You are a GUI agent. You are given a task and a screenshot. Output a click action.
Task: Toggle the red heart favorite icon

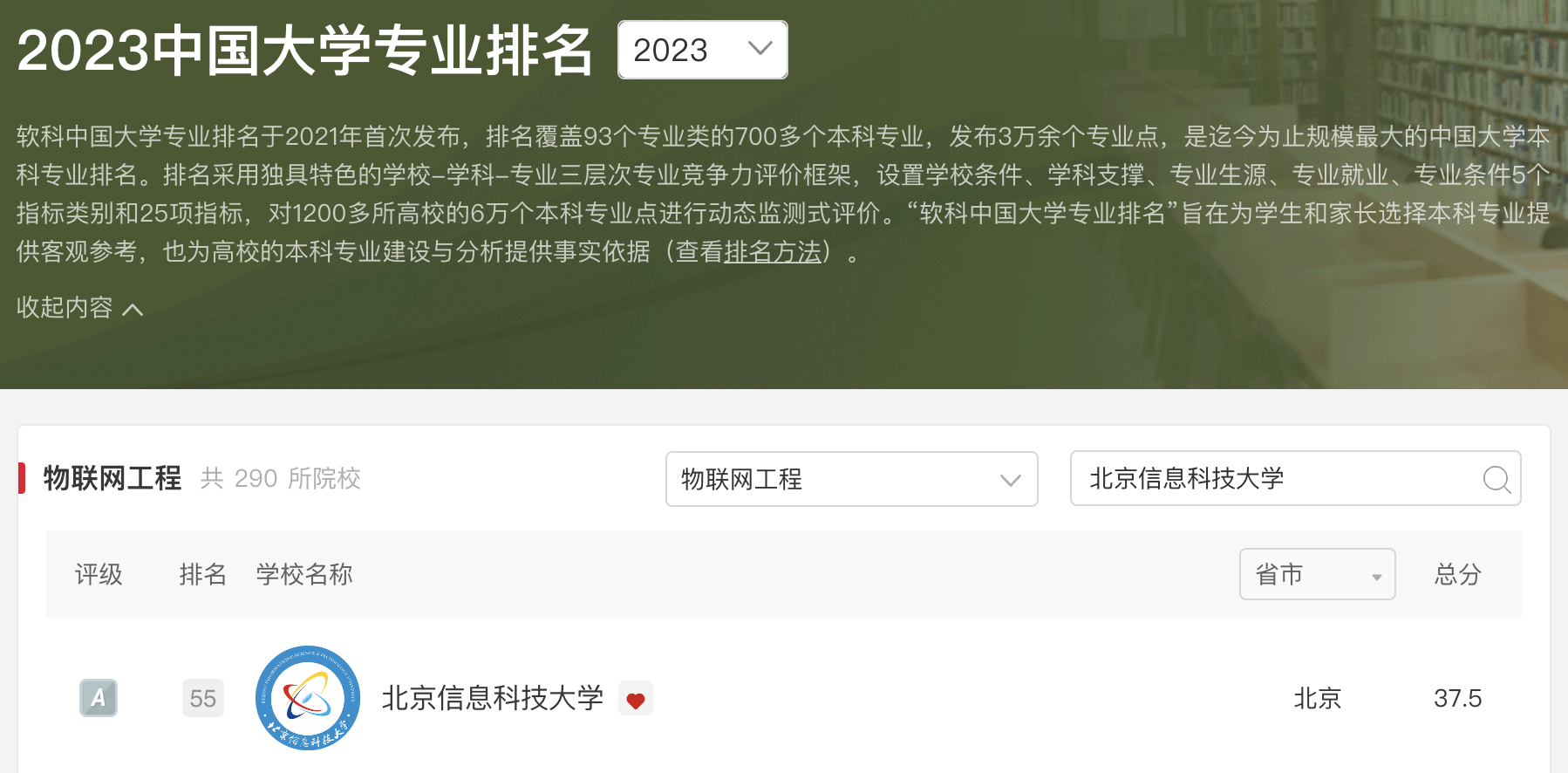636,699
